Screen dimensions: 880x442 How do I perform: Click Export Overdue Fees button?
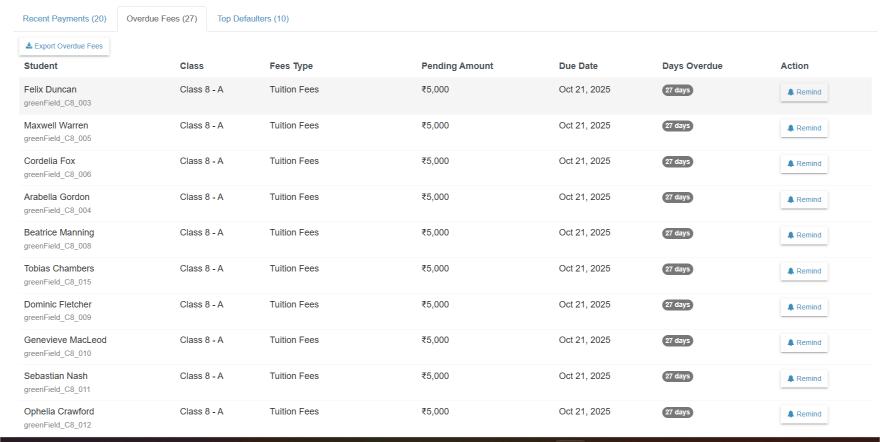tap(64, 46)
